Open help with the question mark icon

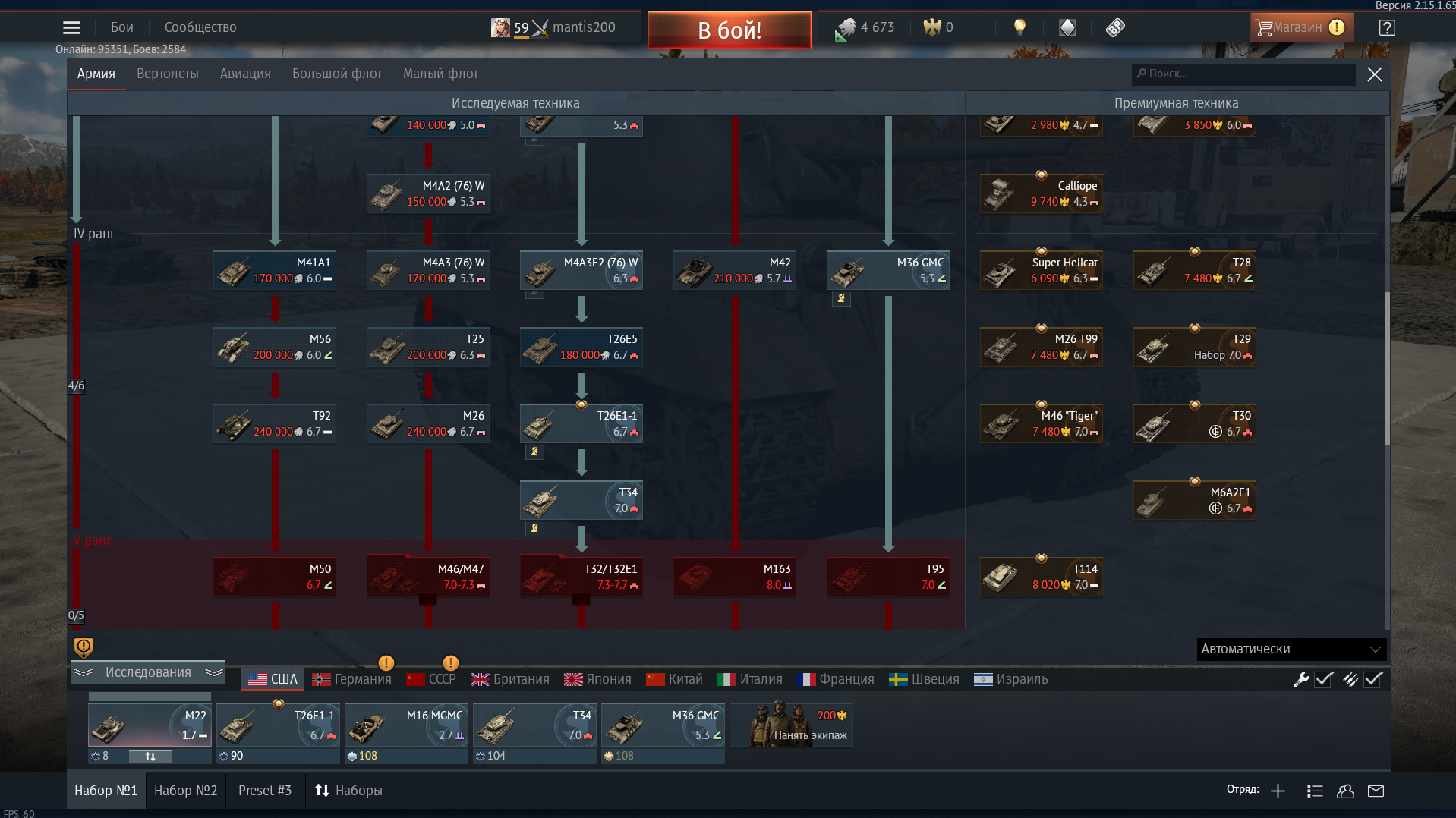[1387, 27]
